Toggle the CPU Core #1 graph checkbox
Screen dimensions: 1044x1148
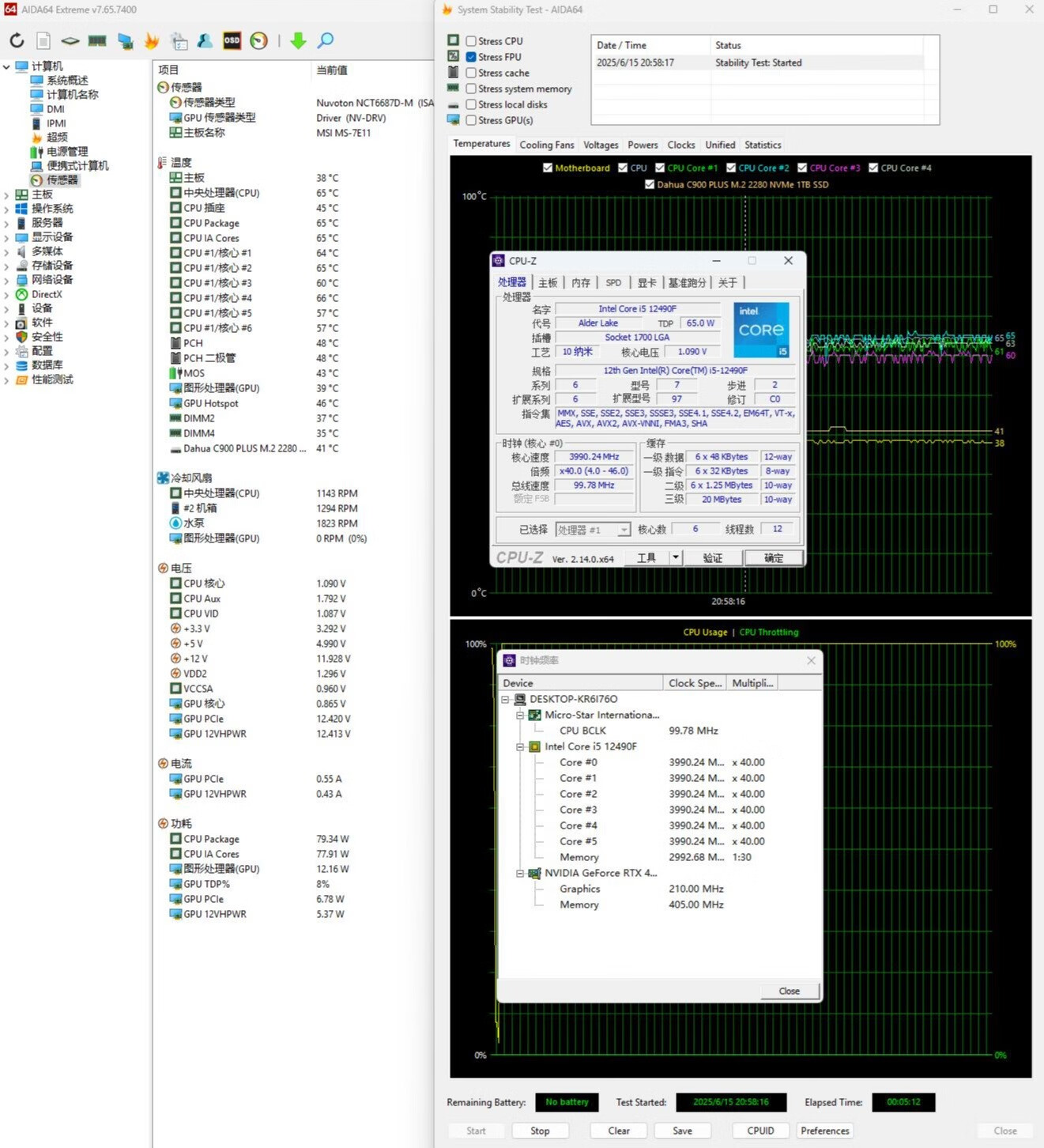[x=660, y=168]
